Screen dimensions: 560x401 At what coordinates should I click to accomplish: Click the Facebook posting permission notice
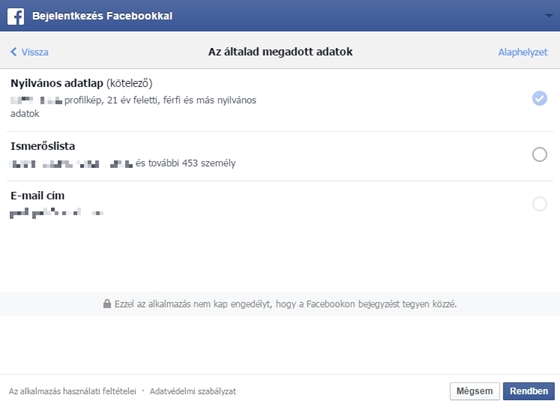click(x=285, y=304)
